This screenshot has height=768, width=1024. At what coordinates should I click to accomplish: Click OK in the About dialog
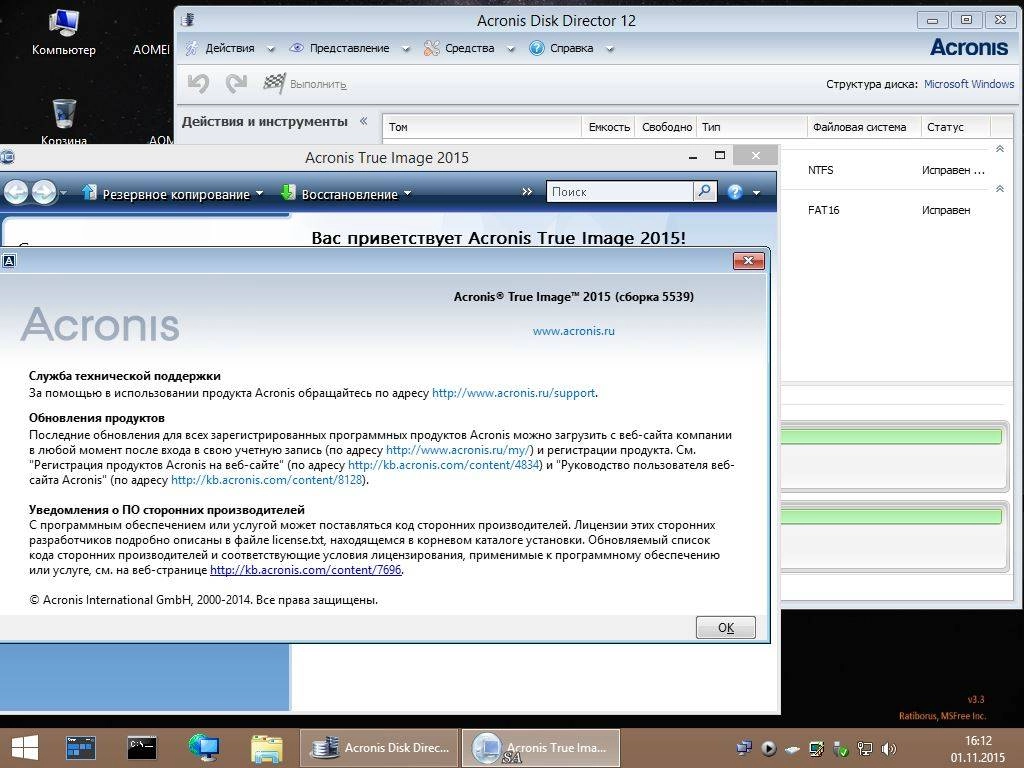(x=726, y=628)
